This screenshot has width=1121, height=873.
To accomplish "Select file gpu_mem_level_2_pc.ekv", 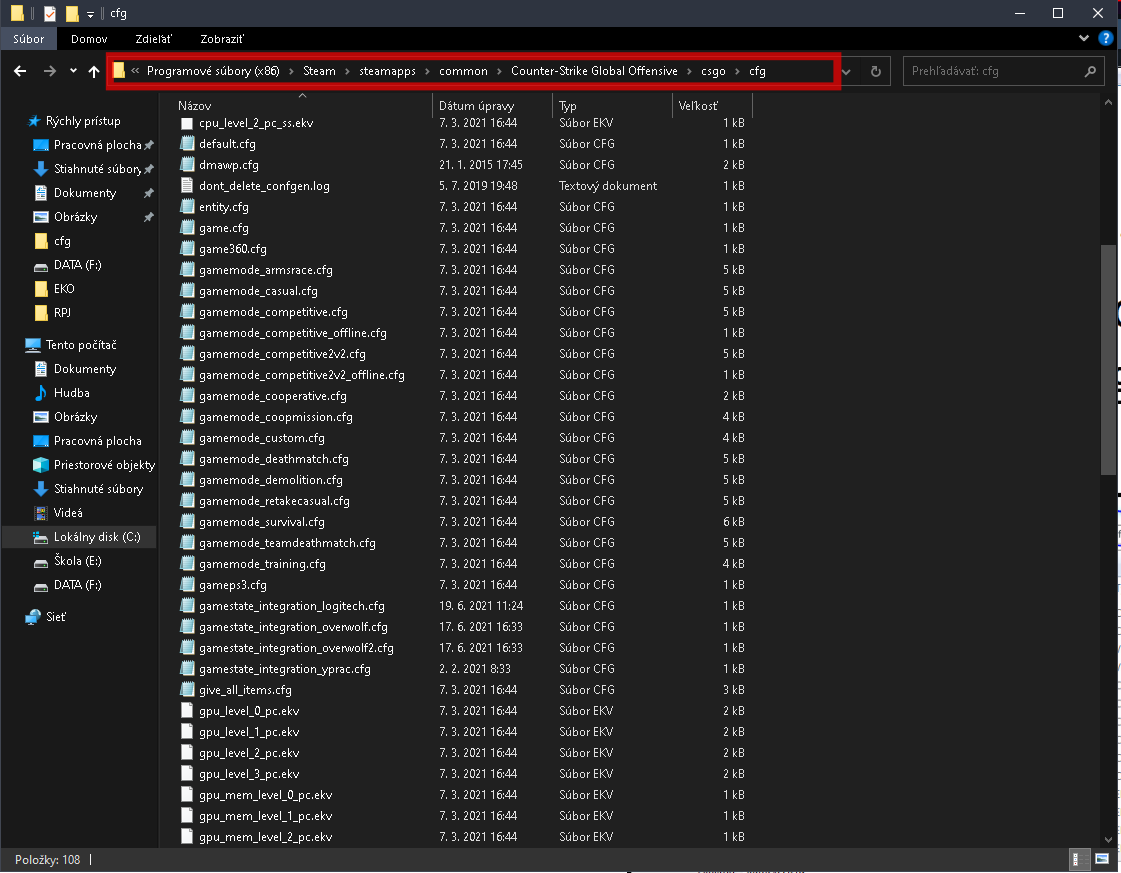I will [265, 837].
